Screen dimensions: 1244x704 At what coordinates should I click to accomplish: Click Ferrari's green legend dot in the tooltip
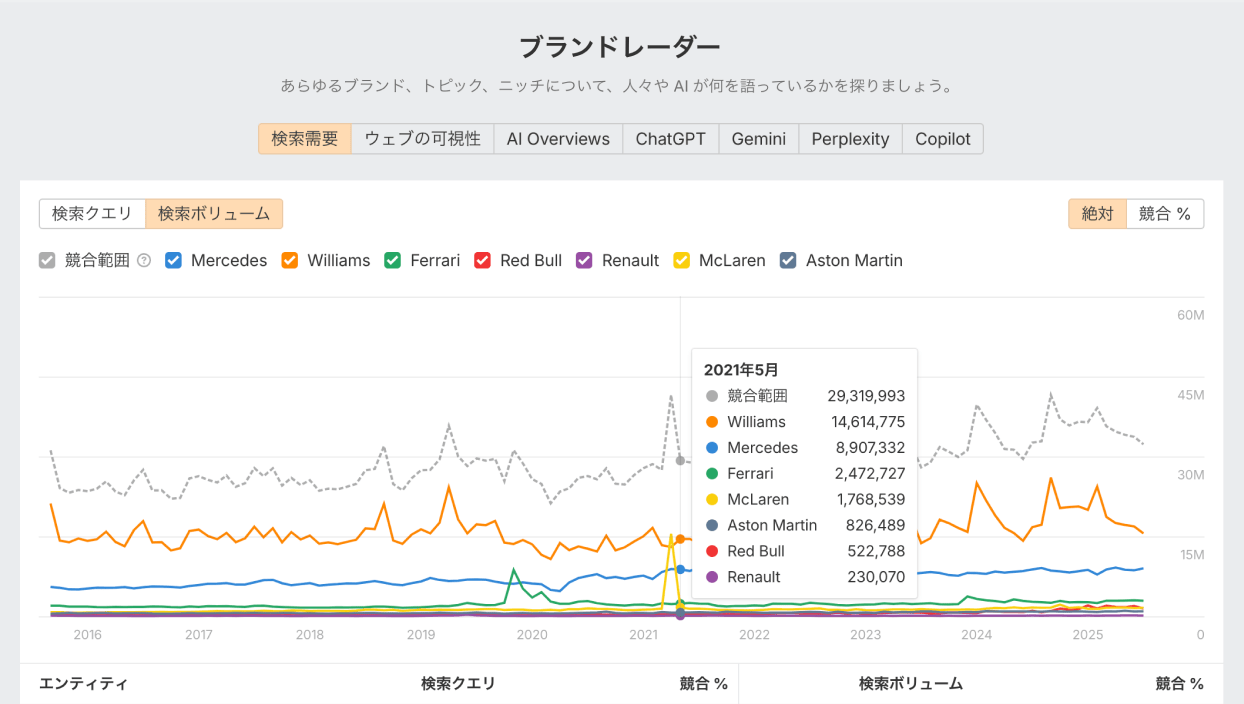coord(711,473)
